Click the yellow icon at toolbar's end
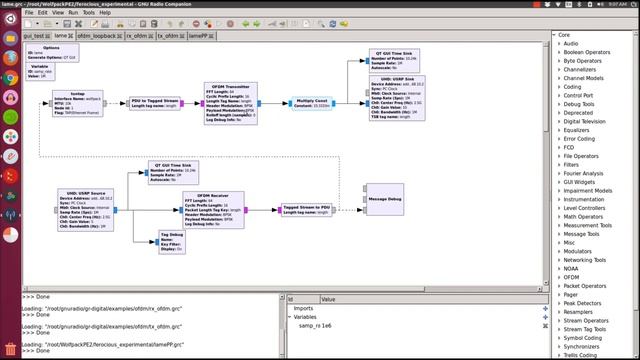The image size is (640, 360). tap(344, 24)
